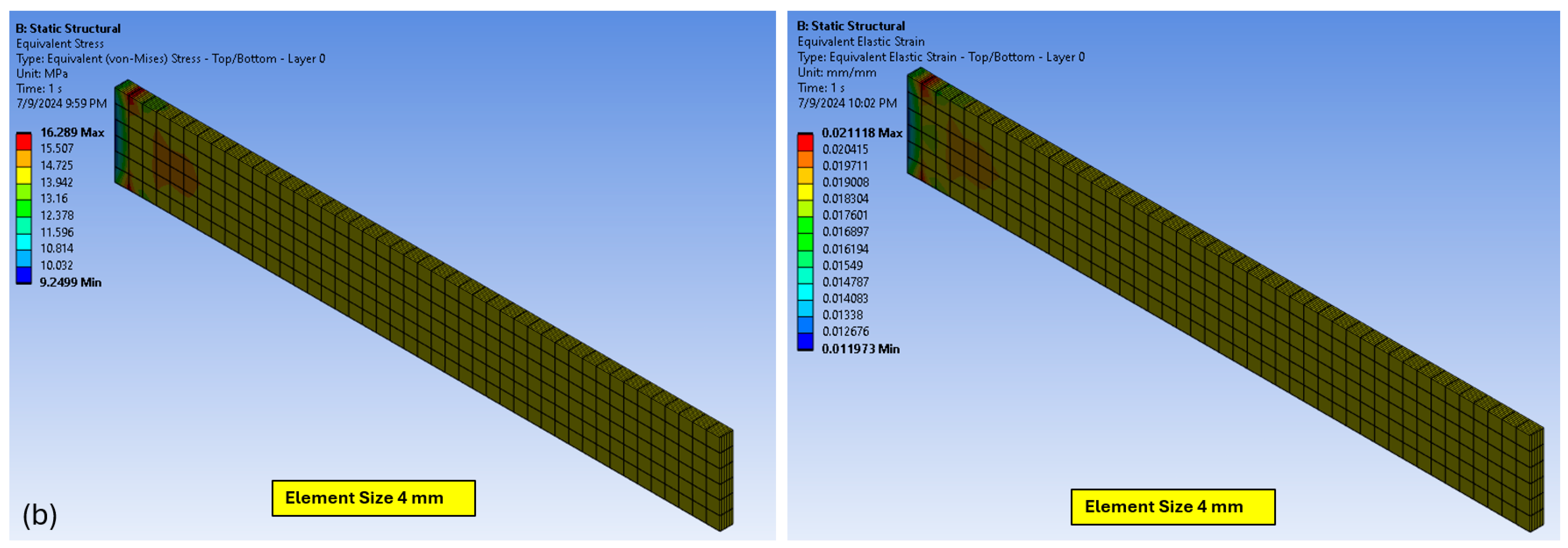Select the 9.2499 Min legend value
1568x548 pixels.
70,283
